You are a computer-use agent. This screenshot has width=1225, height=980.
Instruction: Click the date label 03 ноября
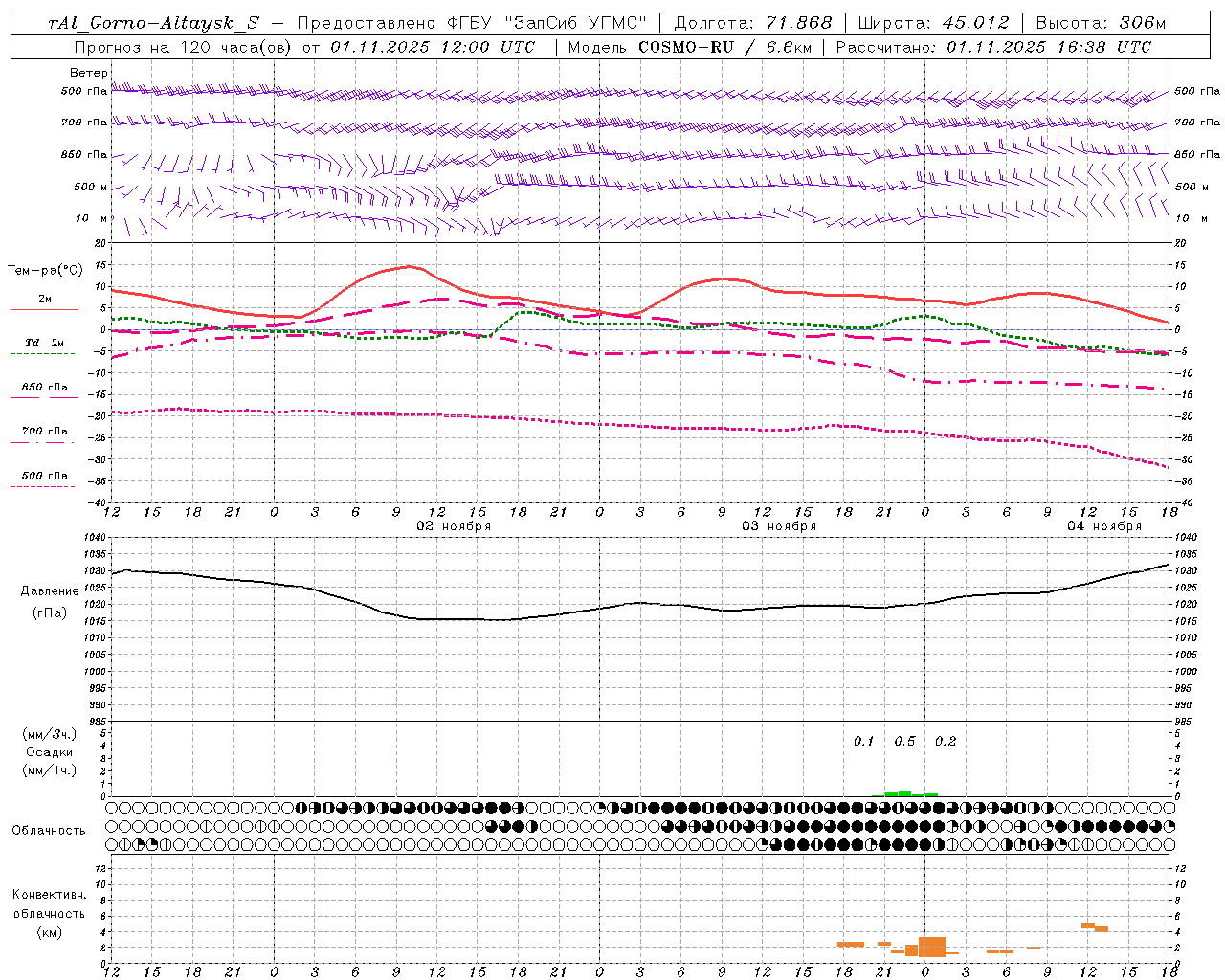tap(779, 526)
